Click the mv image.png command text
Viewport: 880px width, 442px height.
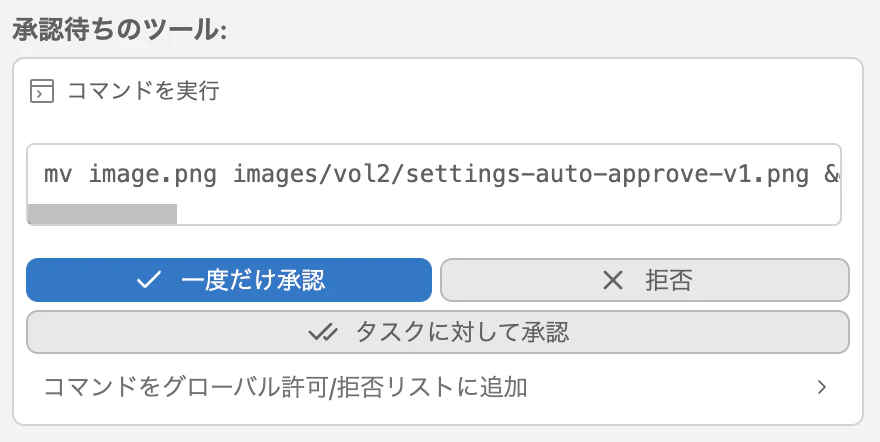(x=441, y=174)
